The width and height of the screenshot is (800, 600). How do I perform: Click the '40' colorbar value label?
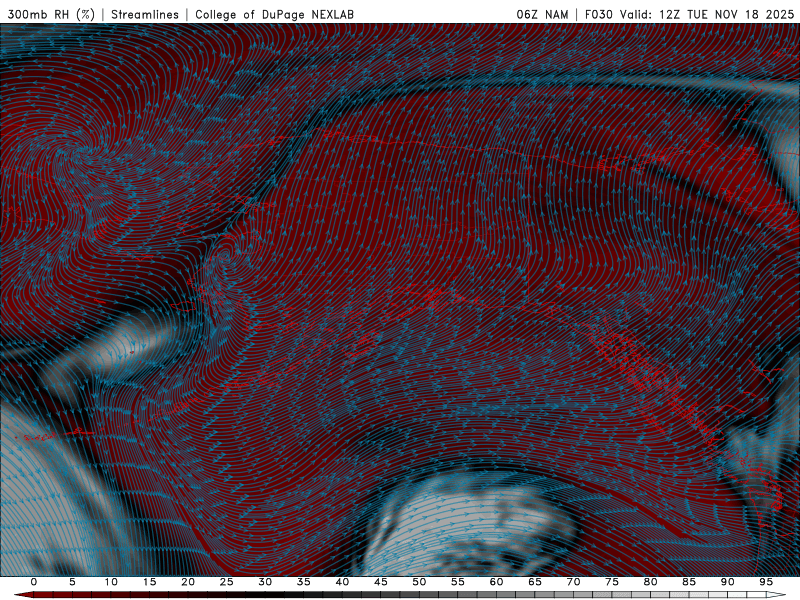342,582
